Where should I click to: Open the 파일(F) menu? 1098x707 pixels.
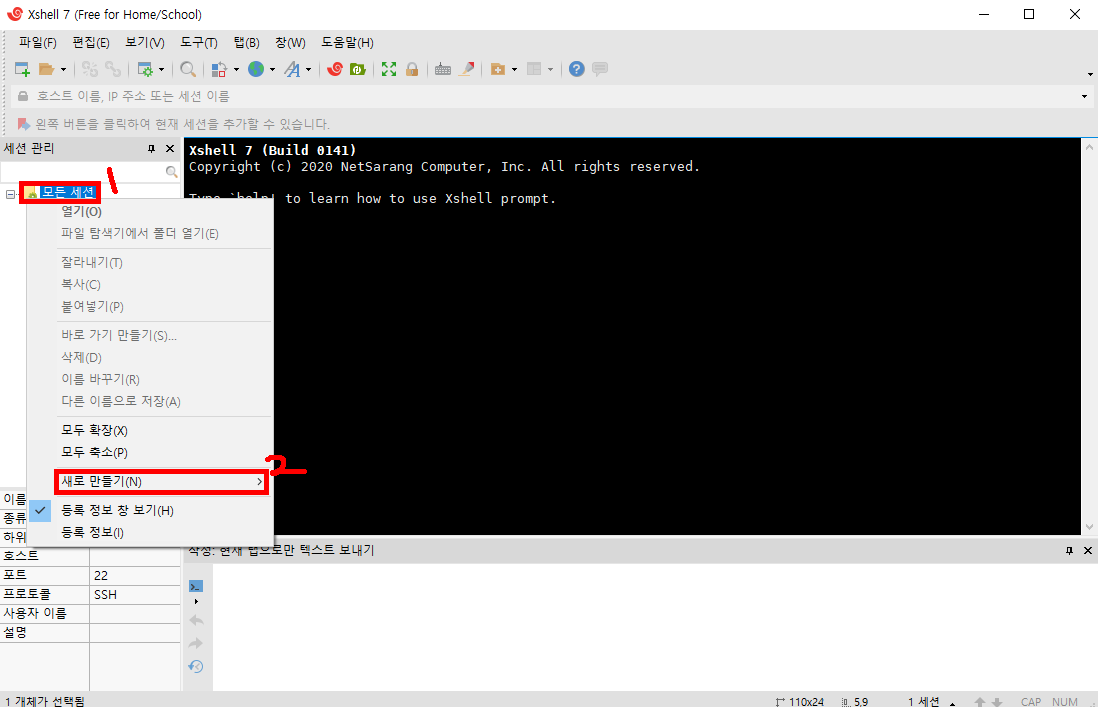pos(38,43)
